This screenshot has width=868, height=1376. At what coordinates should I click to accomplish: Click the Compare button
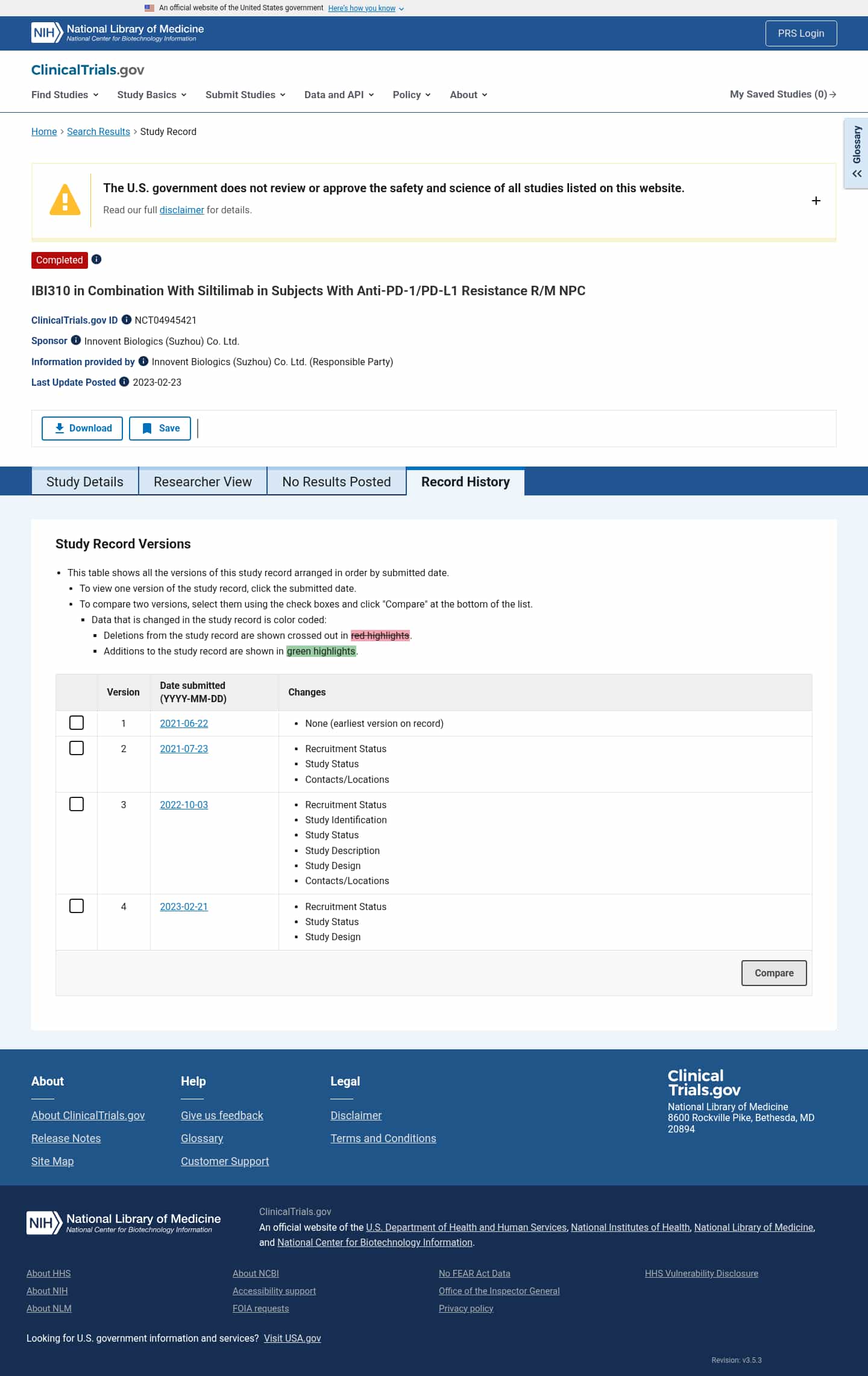coord(774,973)
